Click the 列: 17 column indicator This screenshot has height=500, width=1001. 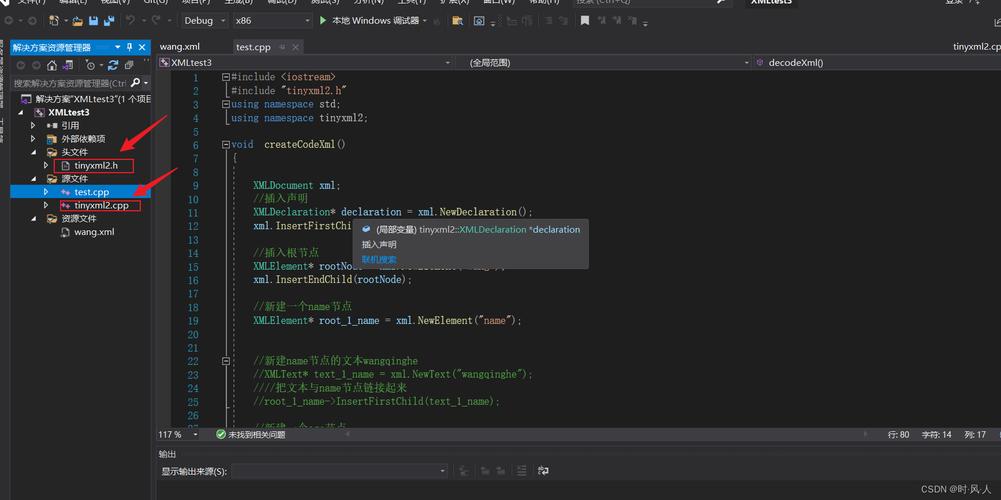pos(975,434)
